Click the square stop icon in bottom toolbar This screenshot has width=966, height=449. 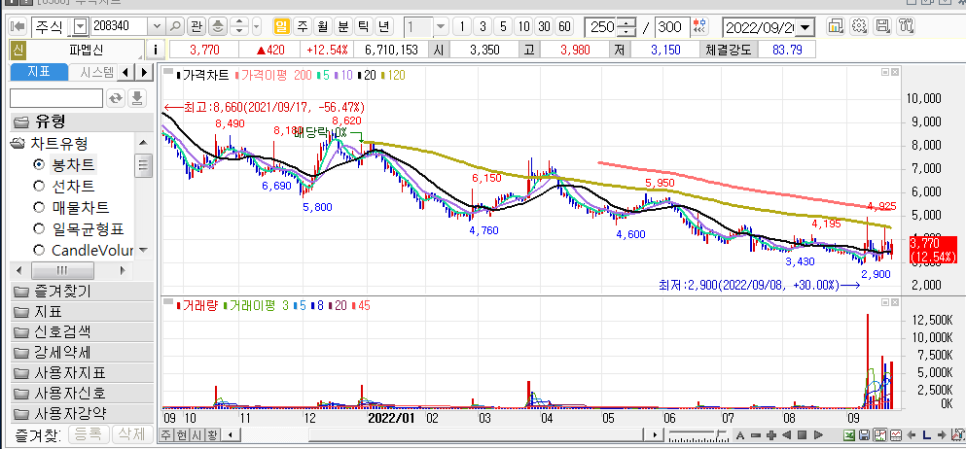pos(802,435)
